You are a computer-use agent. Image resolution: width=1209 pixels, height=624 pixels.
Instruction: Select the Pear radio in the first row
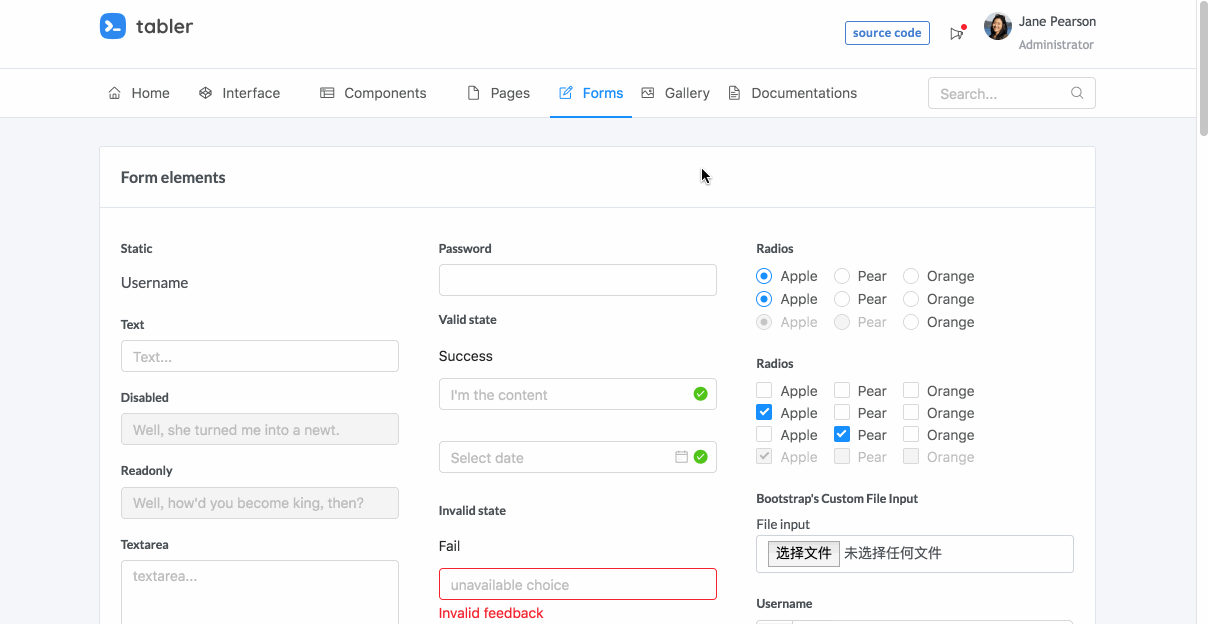[842, 276]
